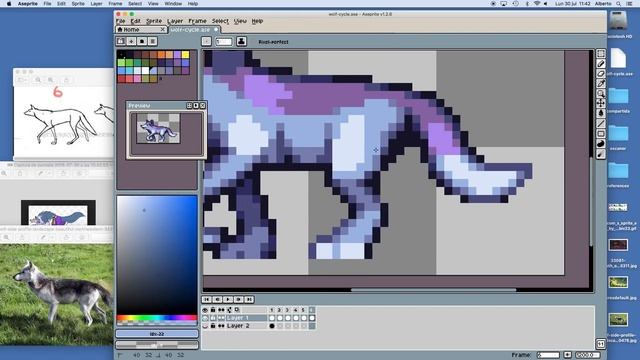Open the palette options menu icon
The height and width of the screenshot is (360, 640).
click(153, 41)
